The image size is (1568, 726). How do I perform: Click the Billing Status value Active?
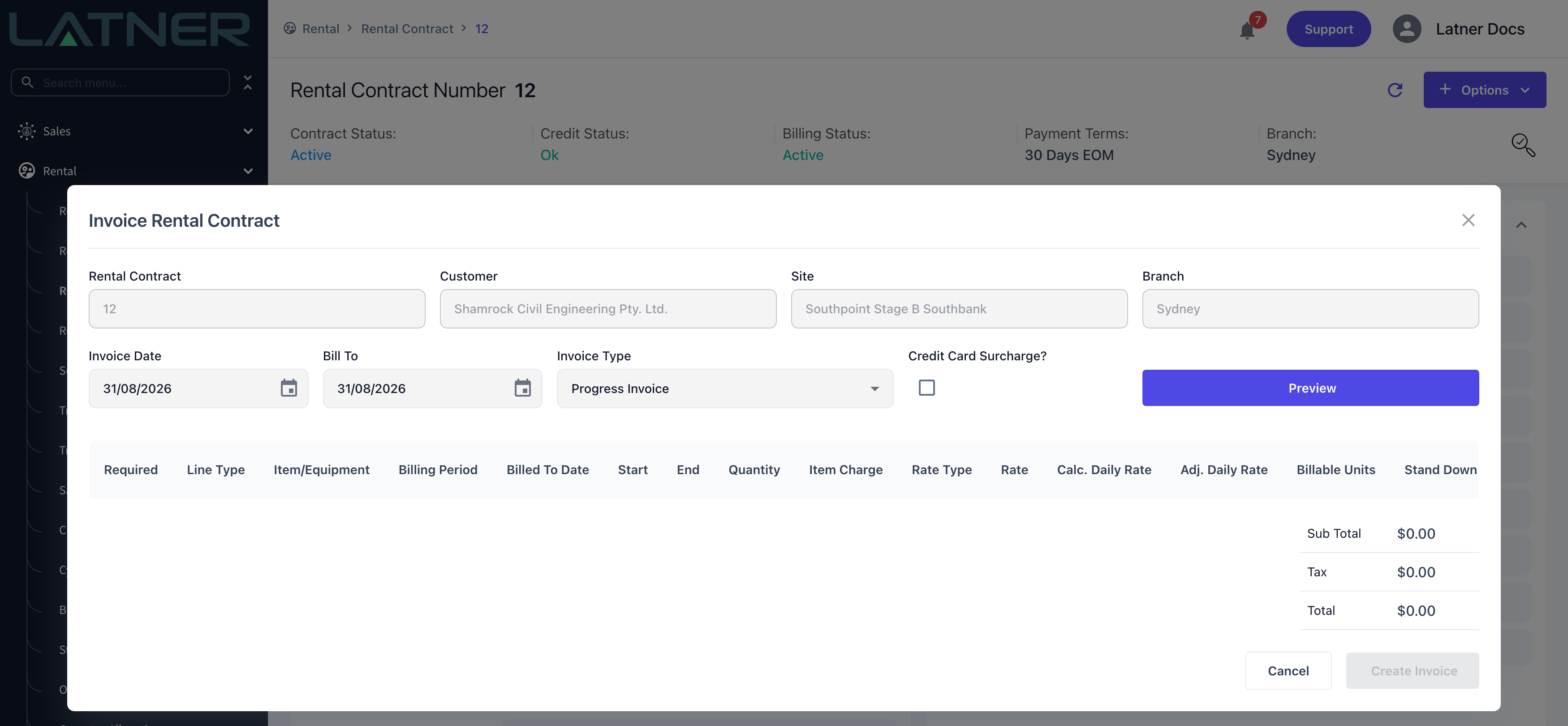(x=803, y=155)
